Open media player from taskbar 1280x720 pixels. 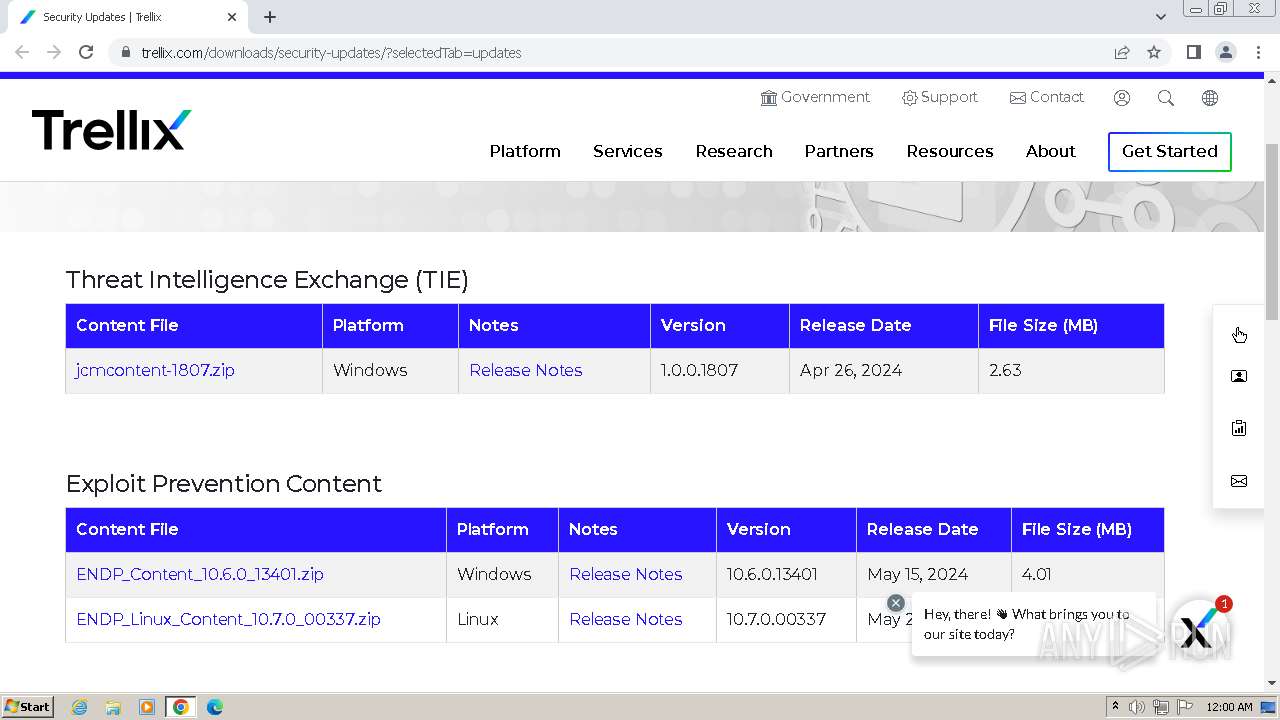coord(147,707)
